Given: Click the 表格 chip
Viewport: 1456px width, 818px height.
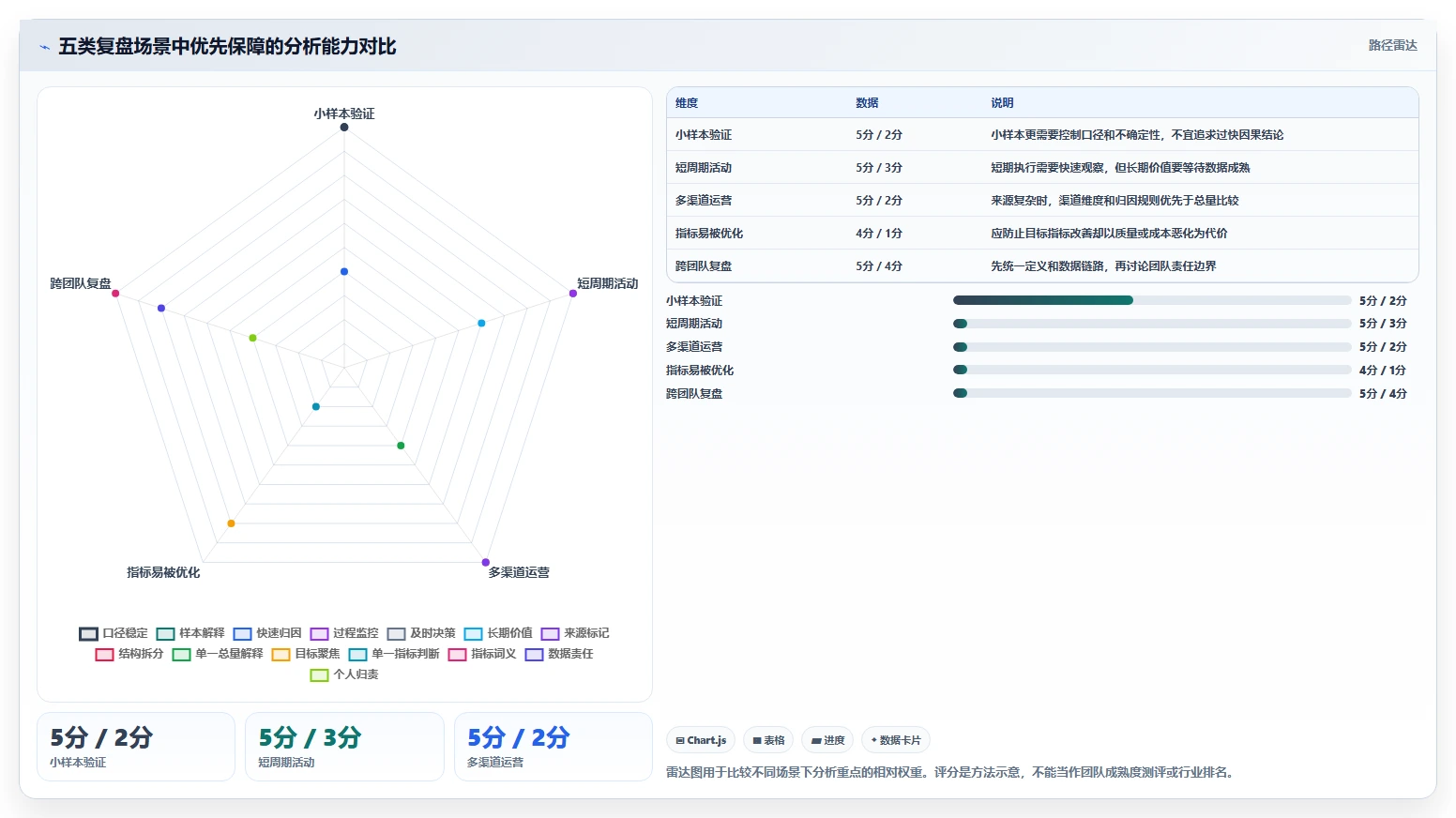Looking at the screenshot, I should click(x=768, y=740).
